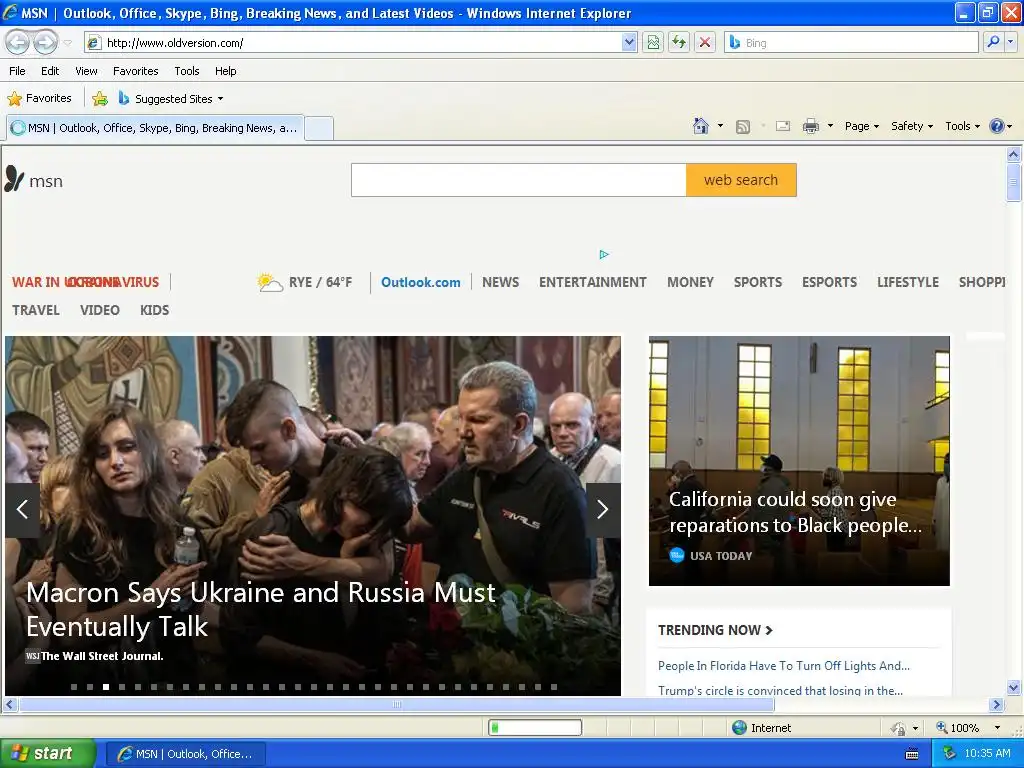Click the browser Forward arrow button
The width and height of the screenshot is (1024, 768).
pos(45,42)
